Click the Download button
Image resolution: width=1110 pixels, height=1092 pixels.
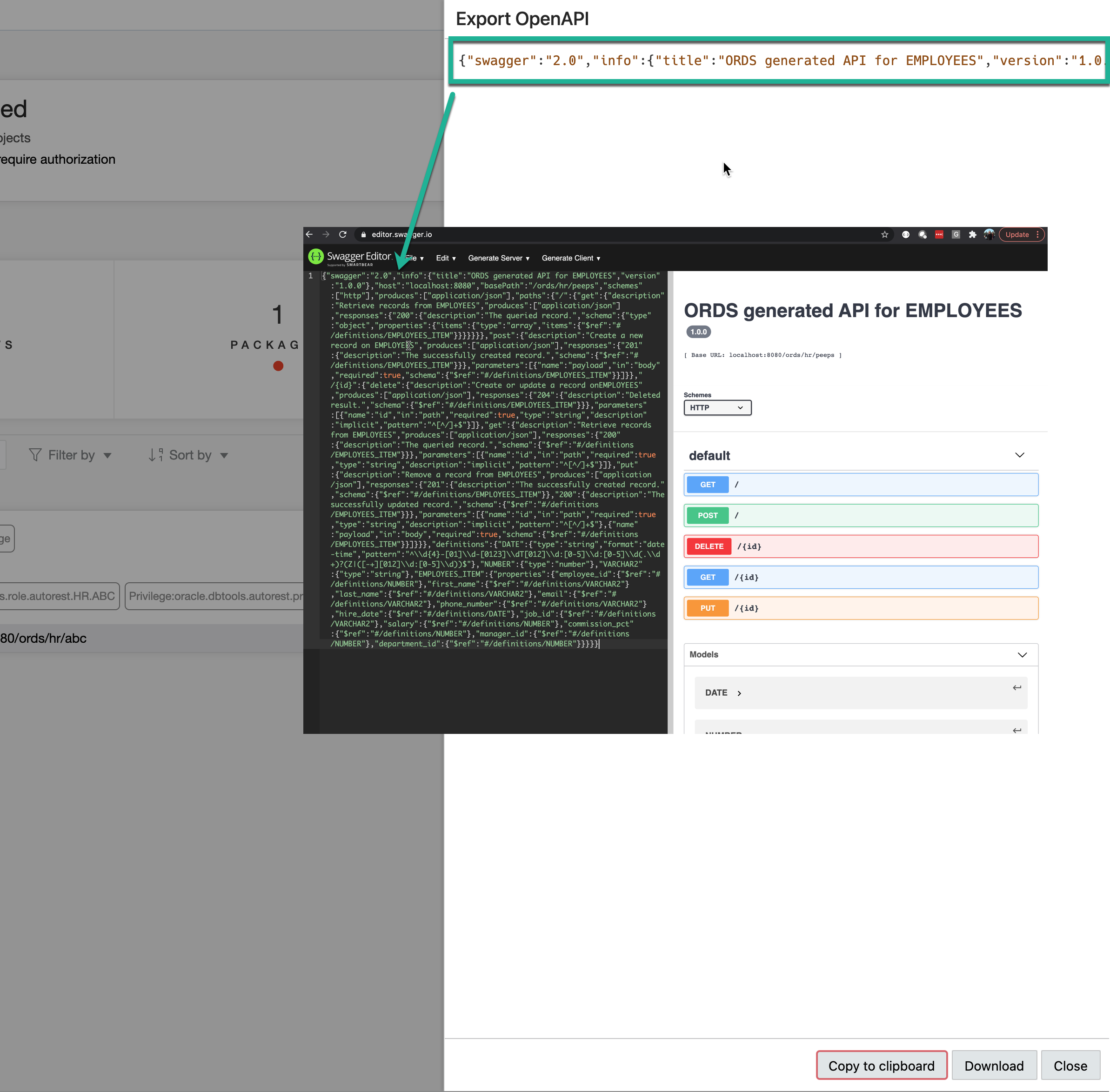point(994,1065)
